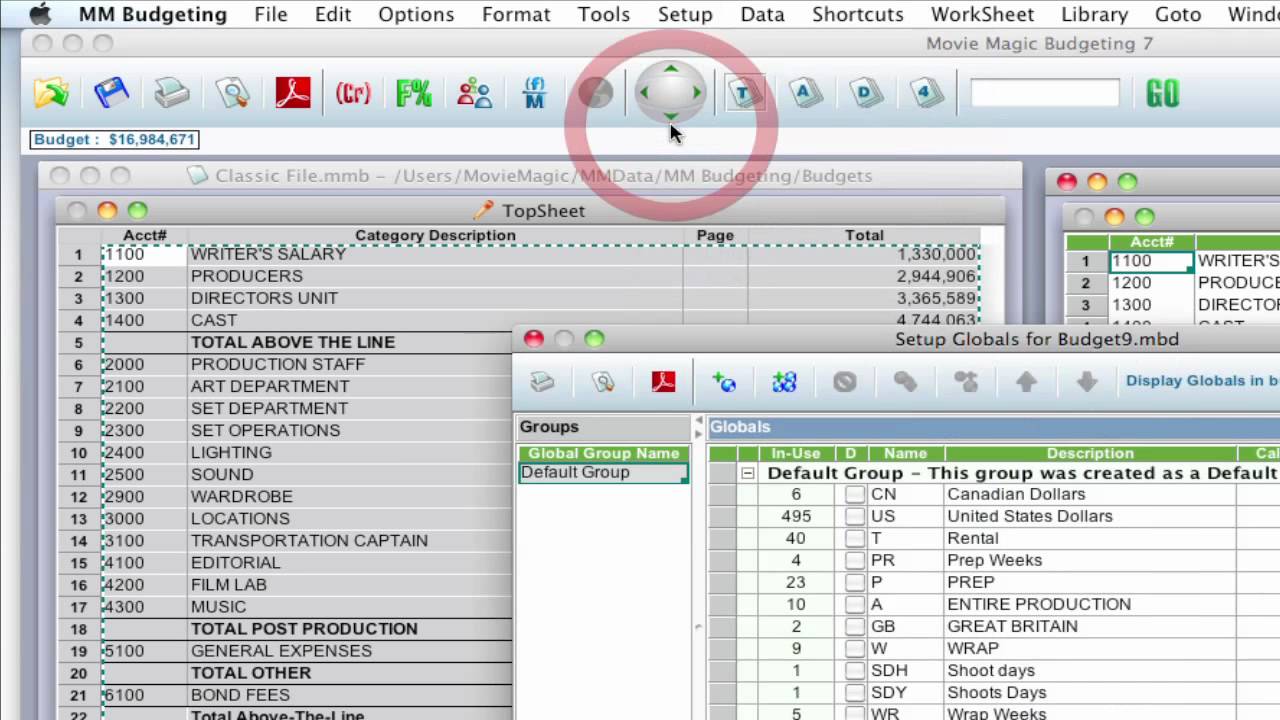Click the green GO button
This screenshot has height=720, width=1280.
tap(1162, 94)
